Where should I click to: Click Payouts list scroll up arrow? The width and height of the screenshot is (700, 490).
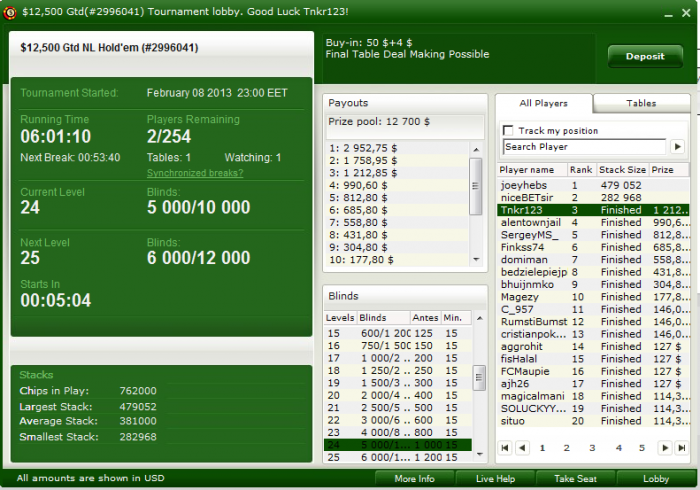[x=476, y=149]
